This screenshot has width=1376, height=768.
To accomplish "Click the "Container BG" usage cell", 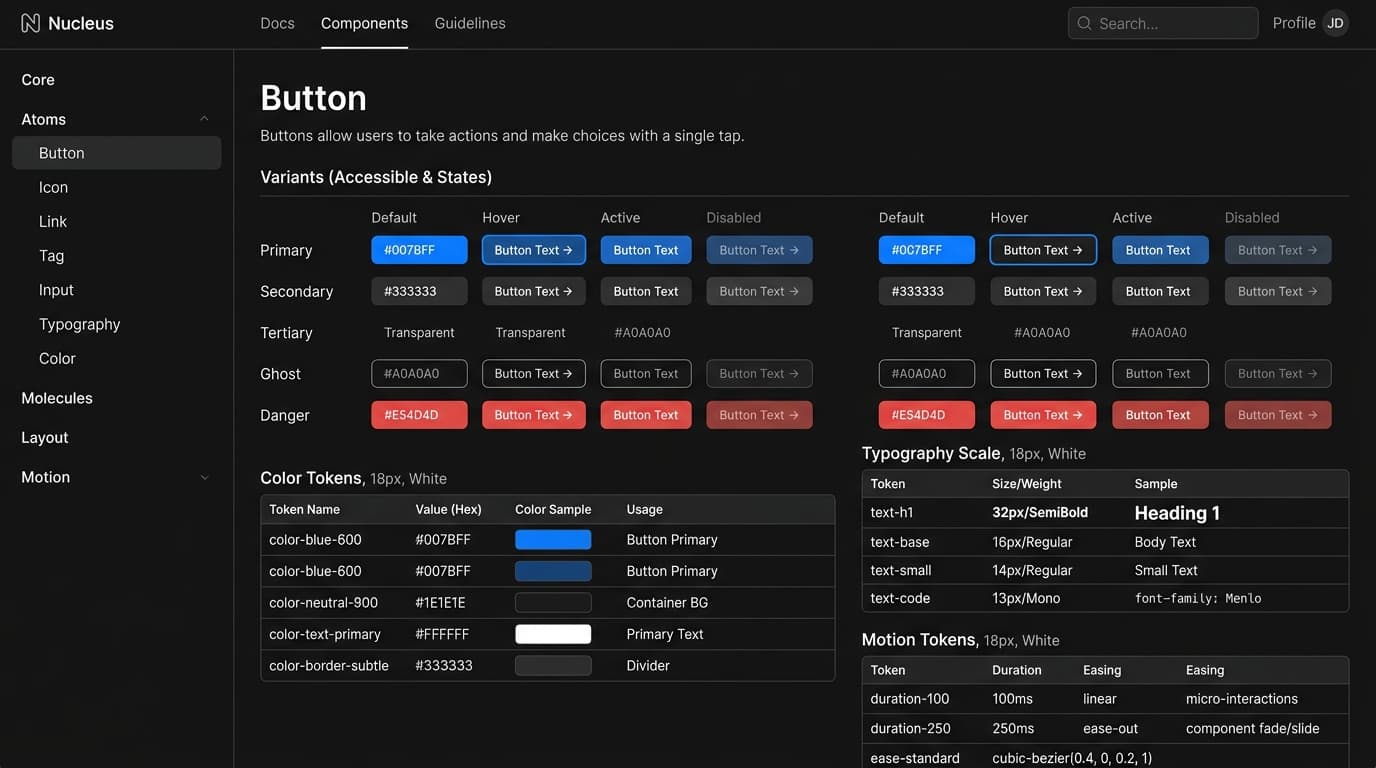I will pos(667,603).
